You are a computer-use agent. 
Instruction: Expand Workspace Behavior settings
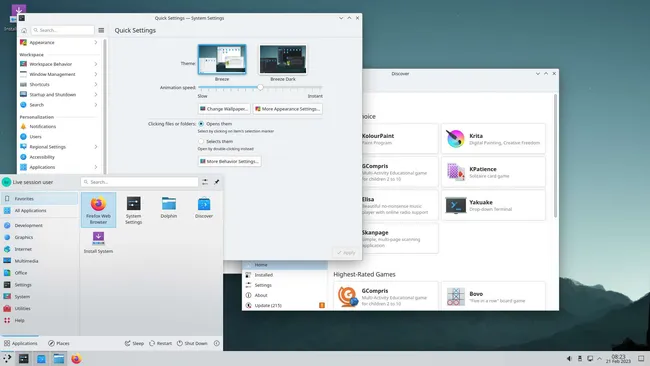pos(96,64)
